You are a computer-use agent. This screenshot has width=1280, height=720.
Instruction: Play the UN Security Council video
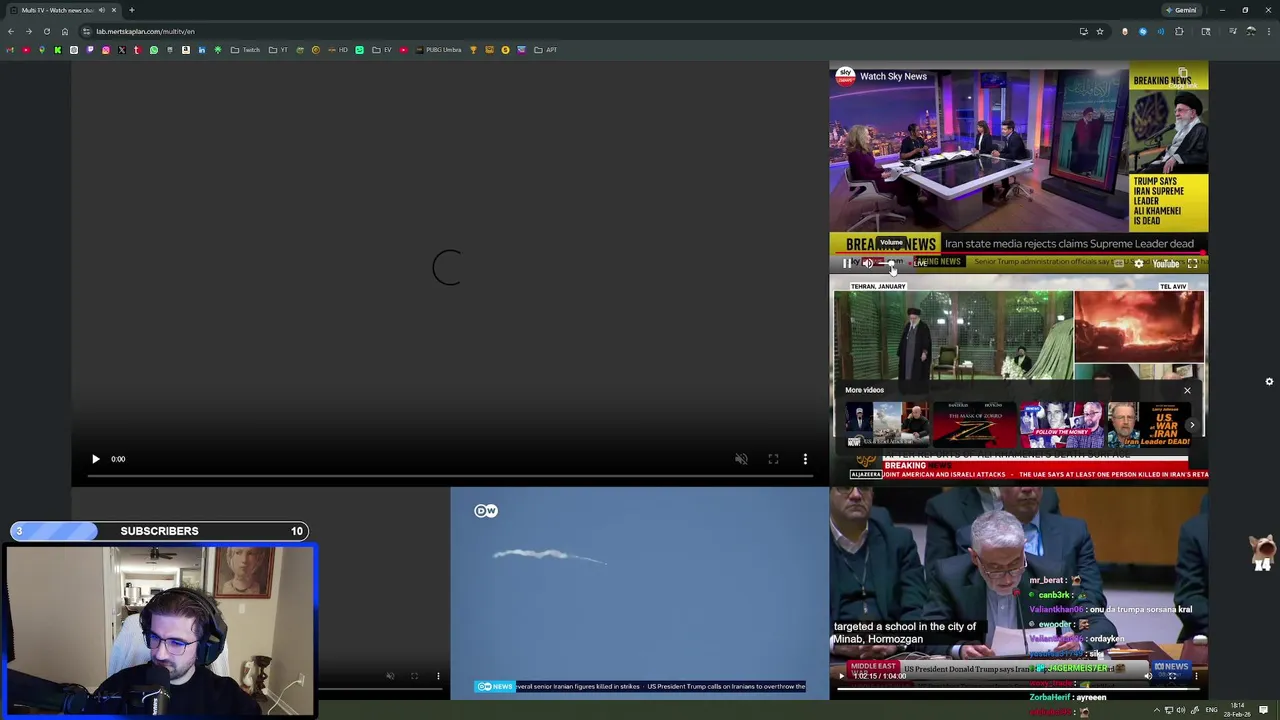841,676
